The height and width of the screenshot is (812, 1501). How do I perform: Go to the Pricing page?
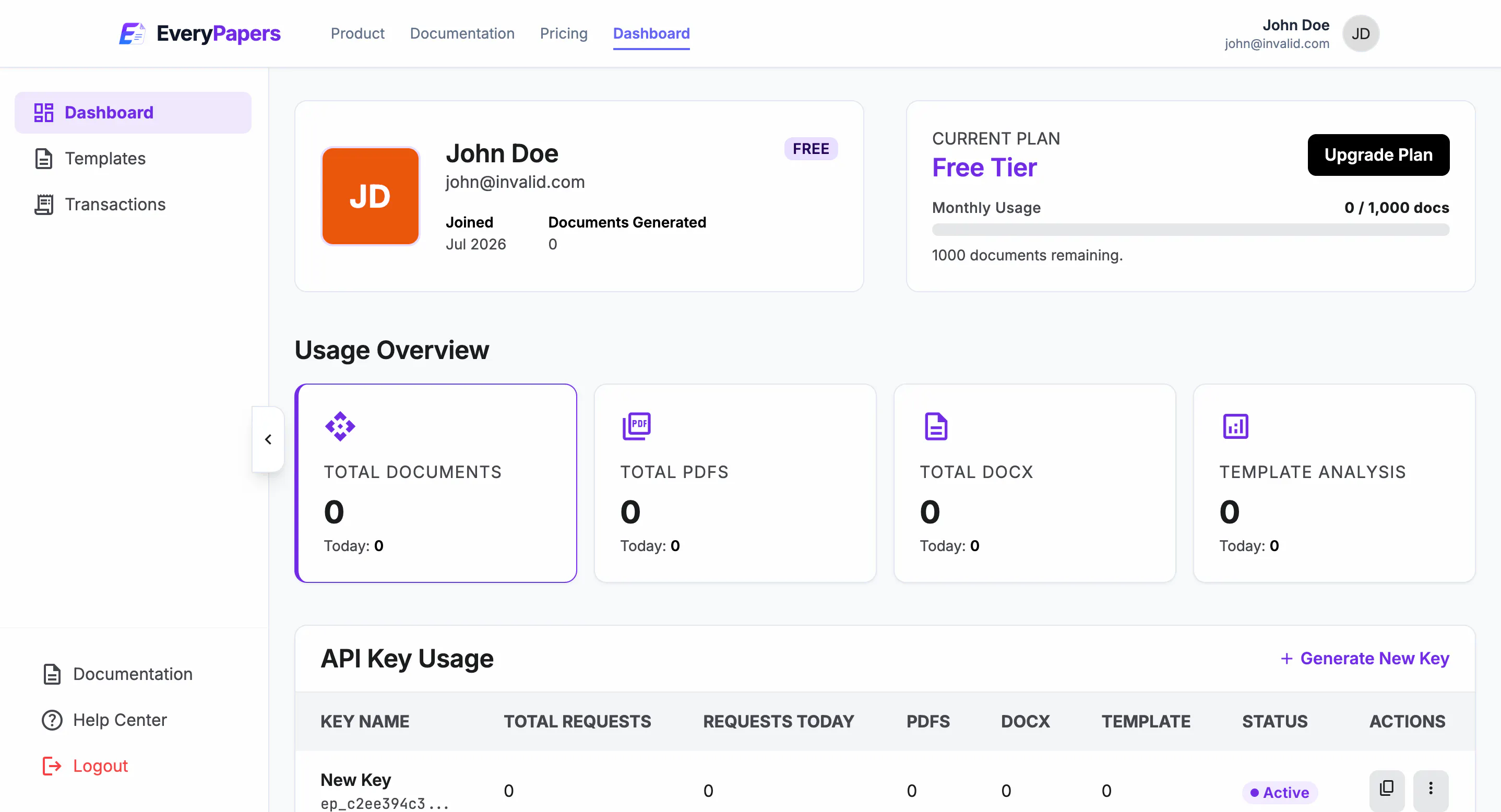pos(564,33)
